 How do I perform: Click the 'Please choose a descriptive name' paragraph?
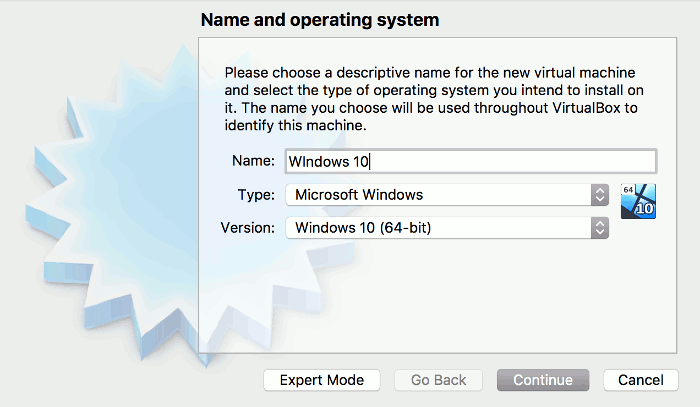coord(434,99)
